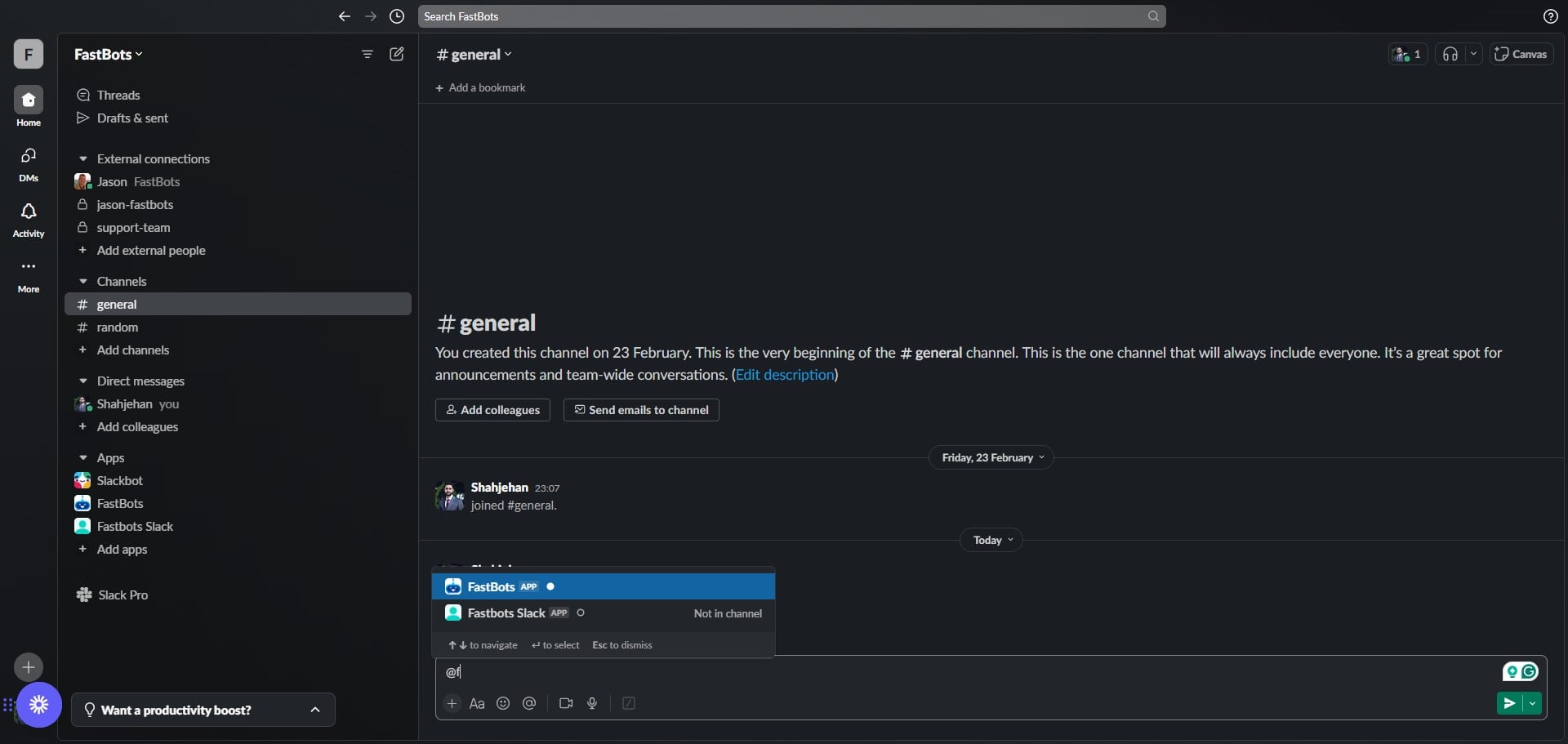Click the Edit description link
1568x744 pixels.
(x=785, y=375)
